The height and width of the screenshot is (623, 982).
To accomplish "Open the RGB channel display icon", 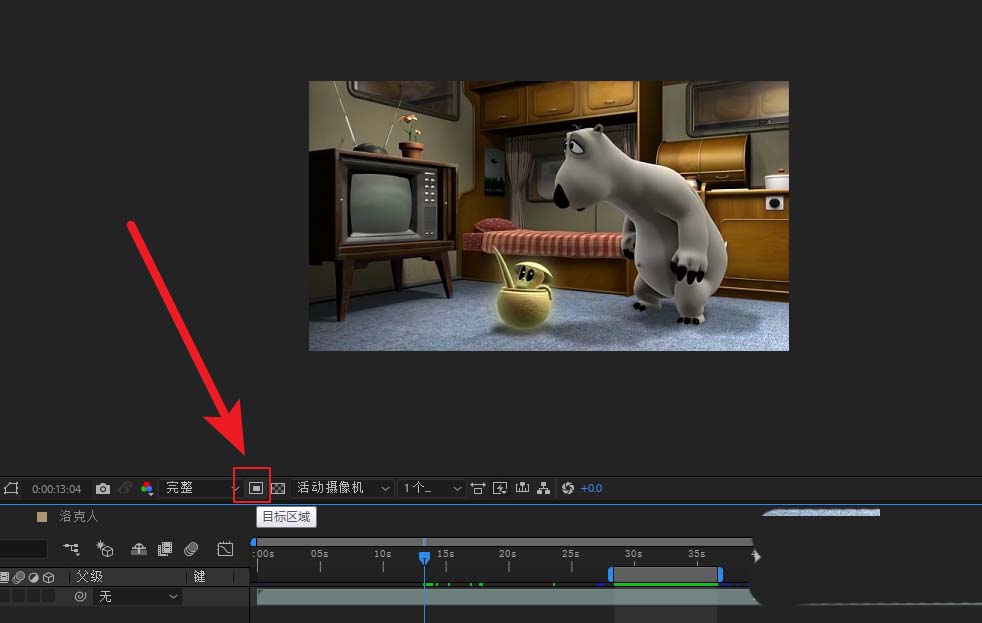I will pos(147,488).
